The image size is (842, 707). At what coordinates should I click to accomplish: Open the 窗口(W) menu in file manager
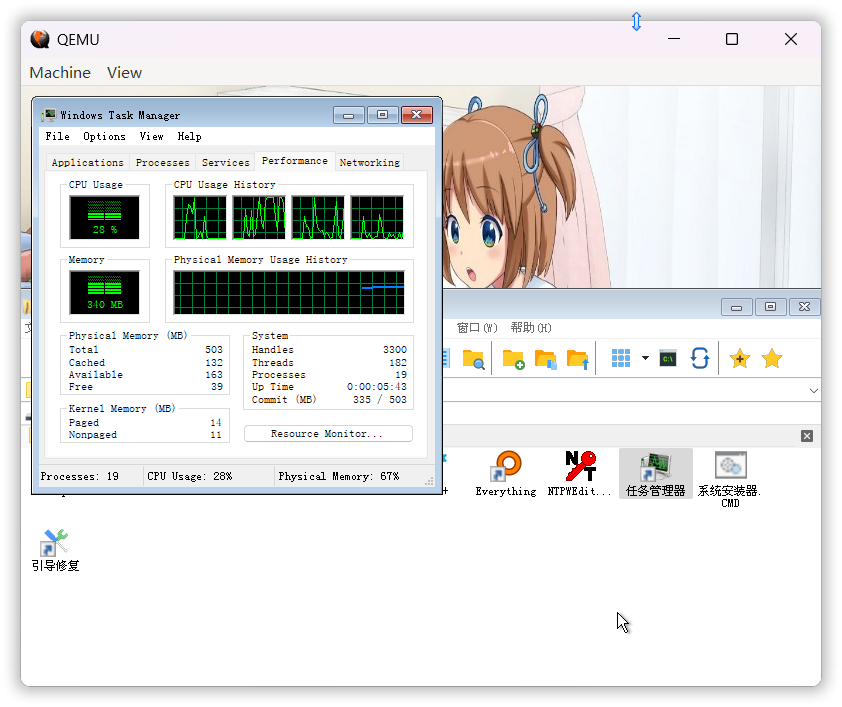click(477, 327)
